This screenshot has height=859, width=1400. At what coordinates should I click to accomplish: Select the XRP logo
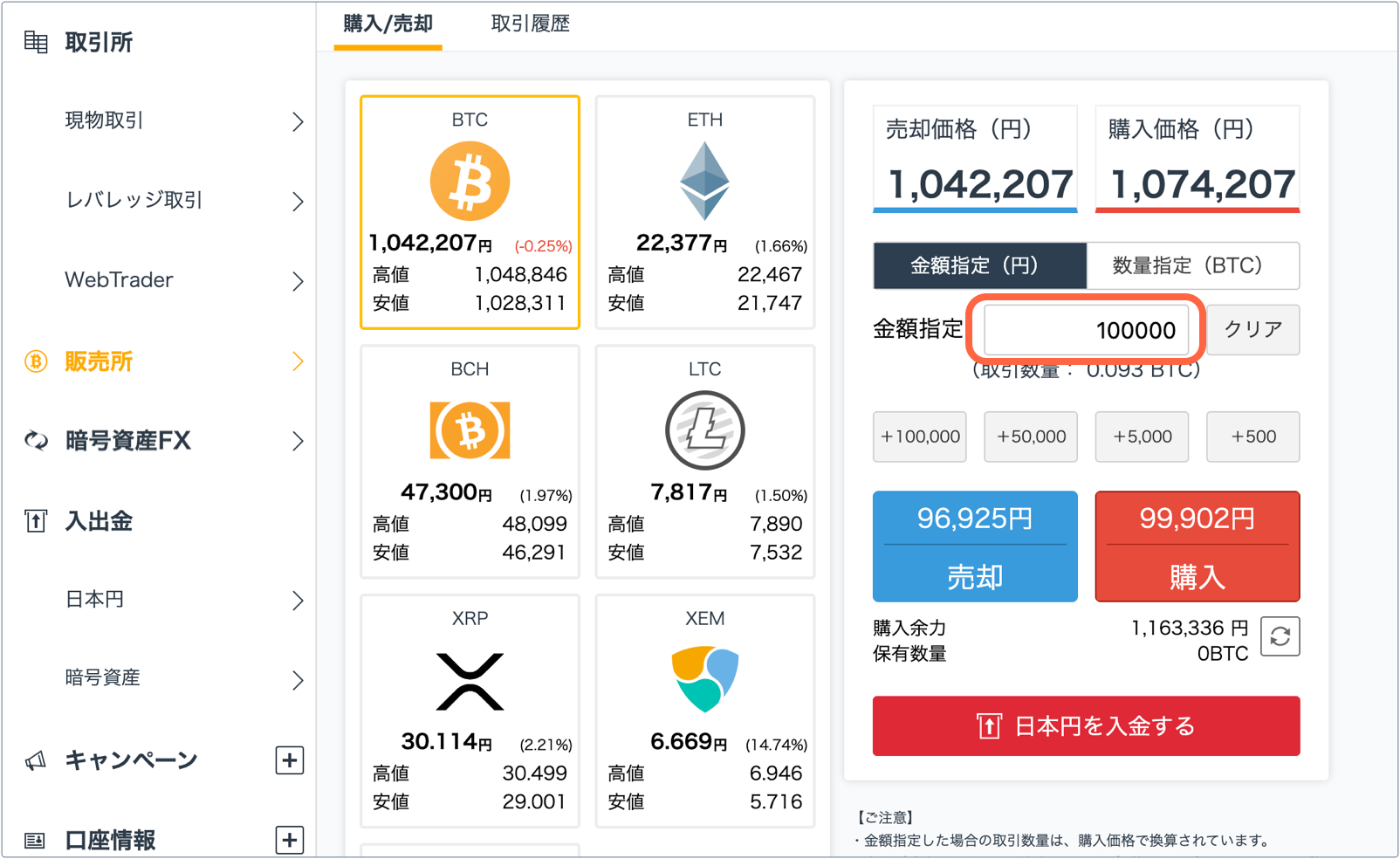470,681
